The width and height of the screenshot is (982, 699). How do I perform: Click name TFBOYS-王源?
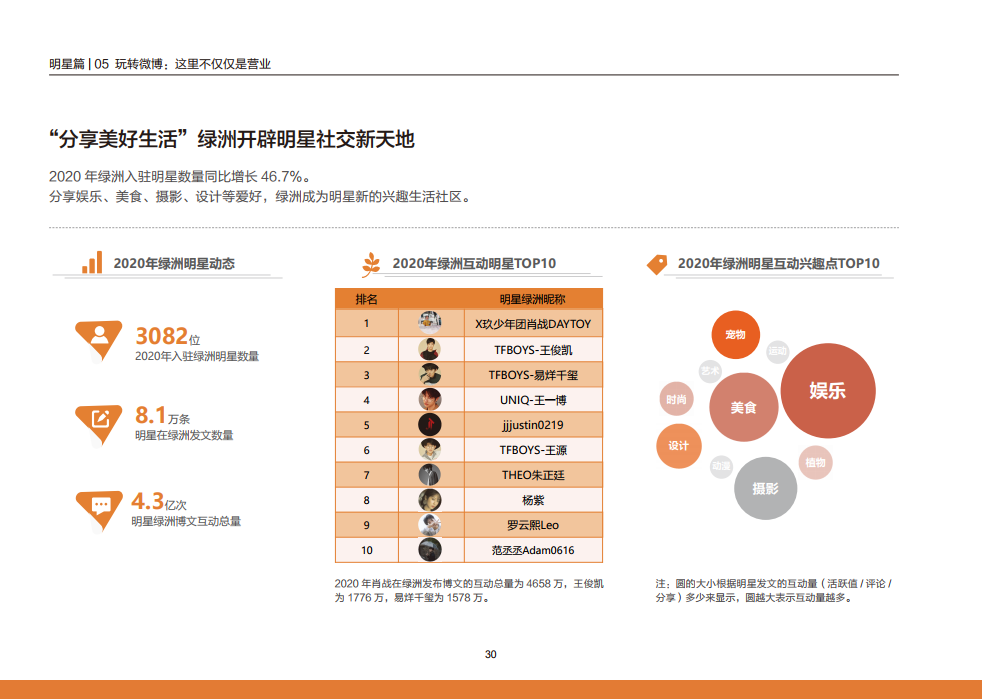click(533, 450)
